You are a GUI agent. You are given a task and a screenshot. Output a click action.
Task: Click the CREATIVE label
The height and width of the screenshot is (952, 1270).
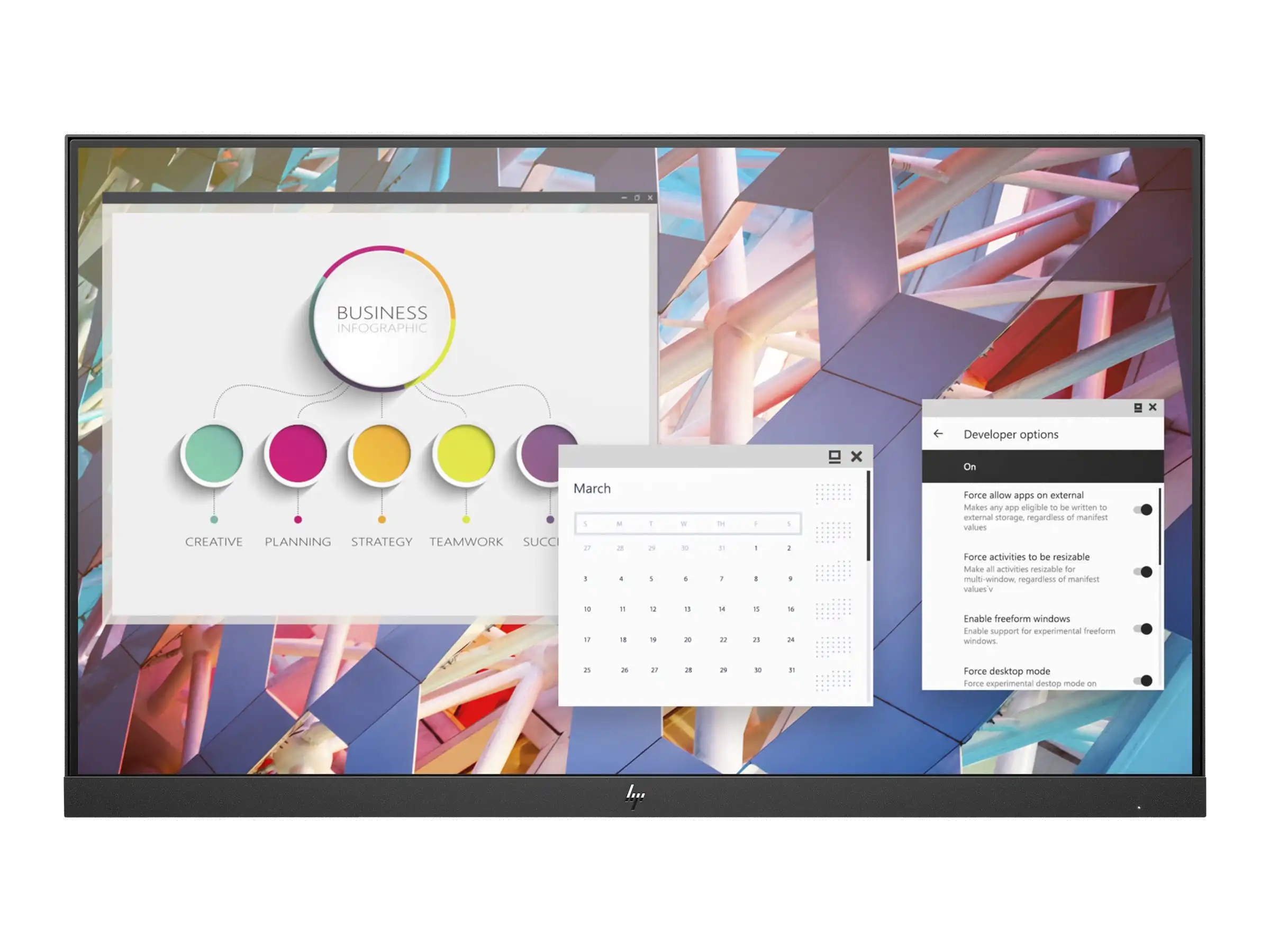point(214,542)
